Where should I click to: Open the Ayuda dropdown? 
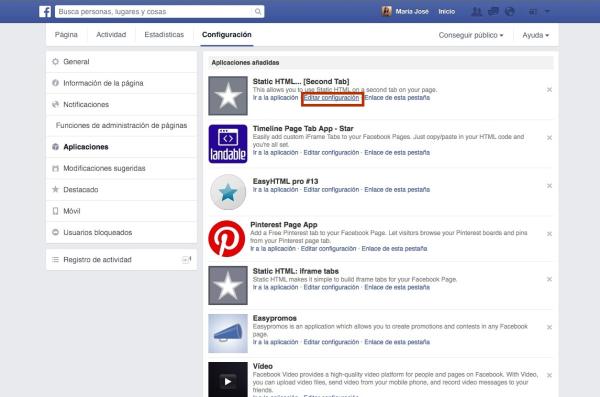pos(535,35)
